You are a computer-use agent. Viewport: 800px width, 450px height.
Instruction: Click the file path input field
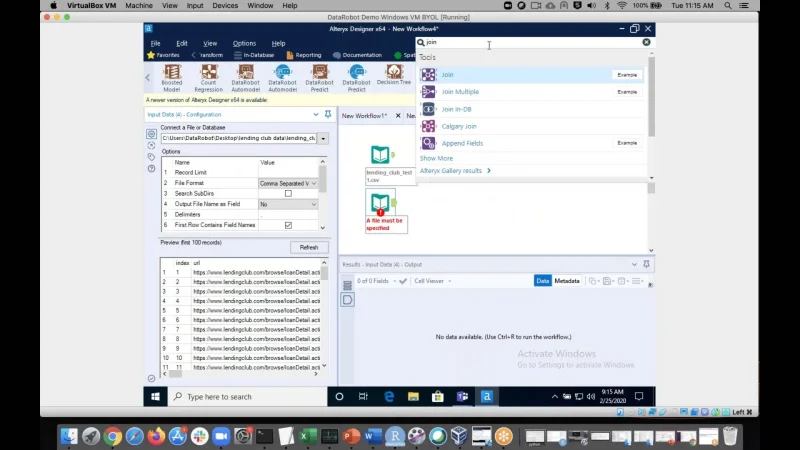click(239, 138)
